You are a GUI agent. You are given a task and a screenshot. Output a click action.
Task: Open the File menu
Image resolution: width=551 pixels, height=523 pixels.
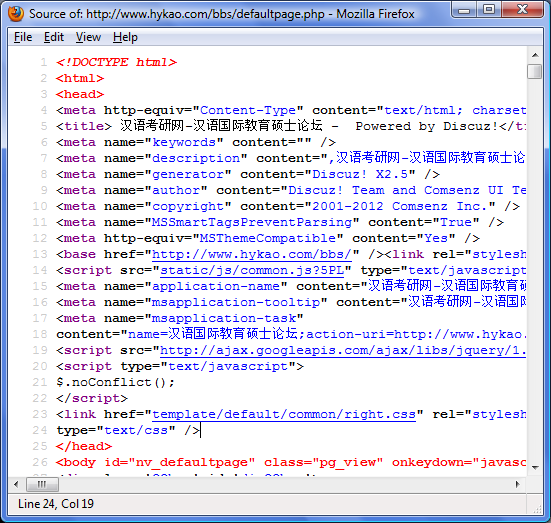[23, 37]
